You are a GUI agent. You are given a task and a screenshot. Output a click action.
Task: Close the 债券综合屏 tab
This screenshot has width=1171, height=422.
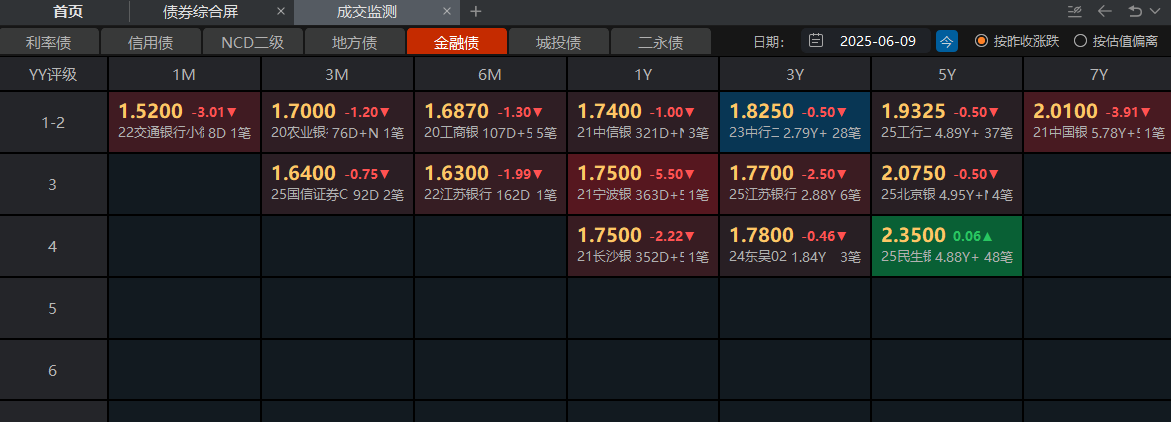click(x=280, y=12)
